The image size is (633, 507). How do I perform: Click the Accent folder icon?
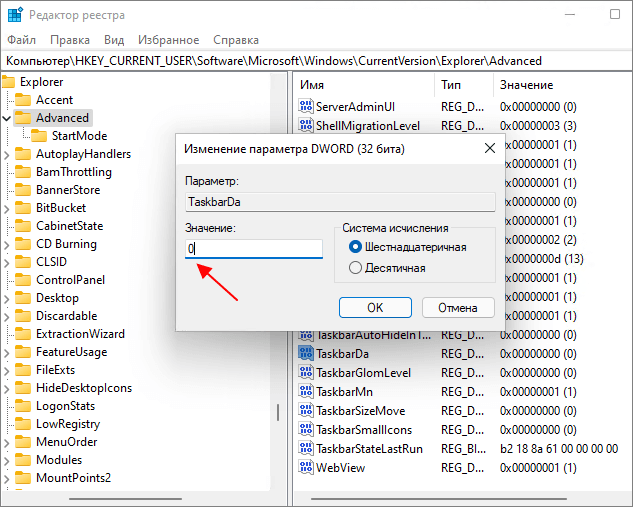(x=23, y=100)
